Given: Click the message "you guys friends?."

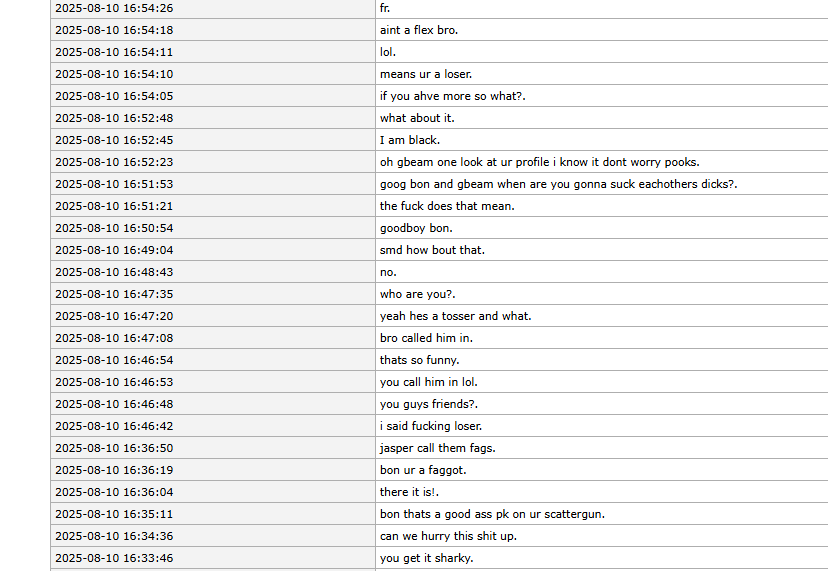Looking at the screenshot, I should [429, 404].
